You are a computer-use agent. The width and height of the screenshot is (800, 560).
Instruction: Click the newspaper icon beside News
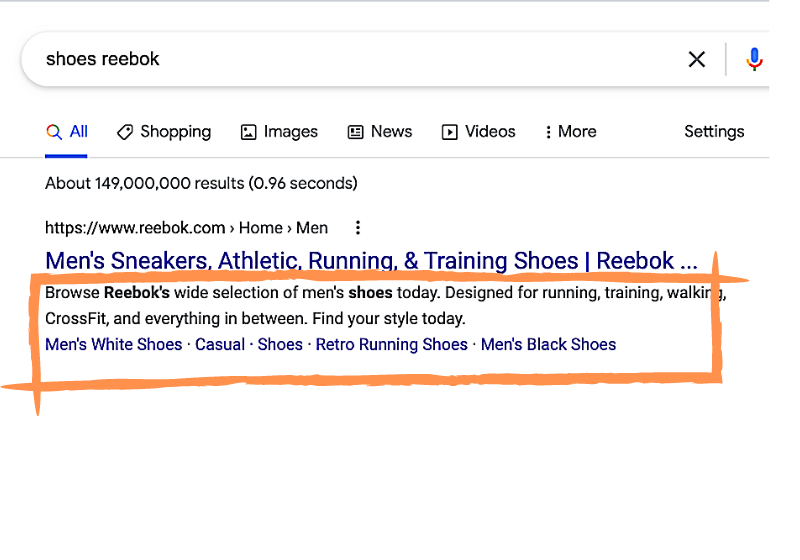[356, 132]
